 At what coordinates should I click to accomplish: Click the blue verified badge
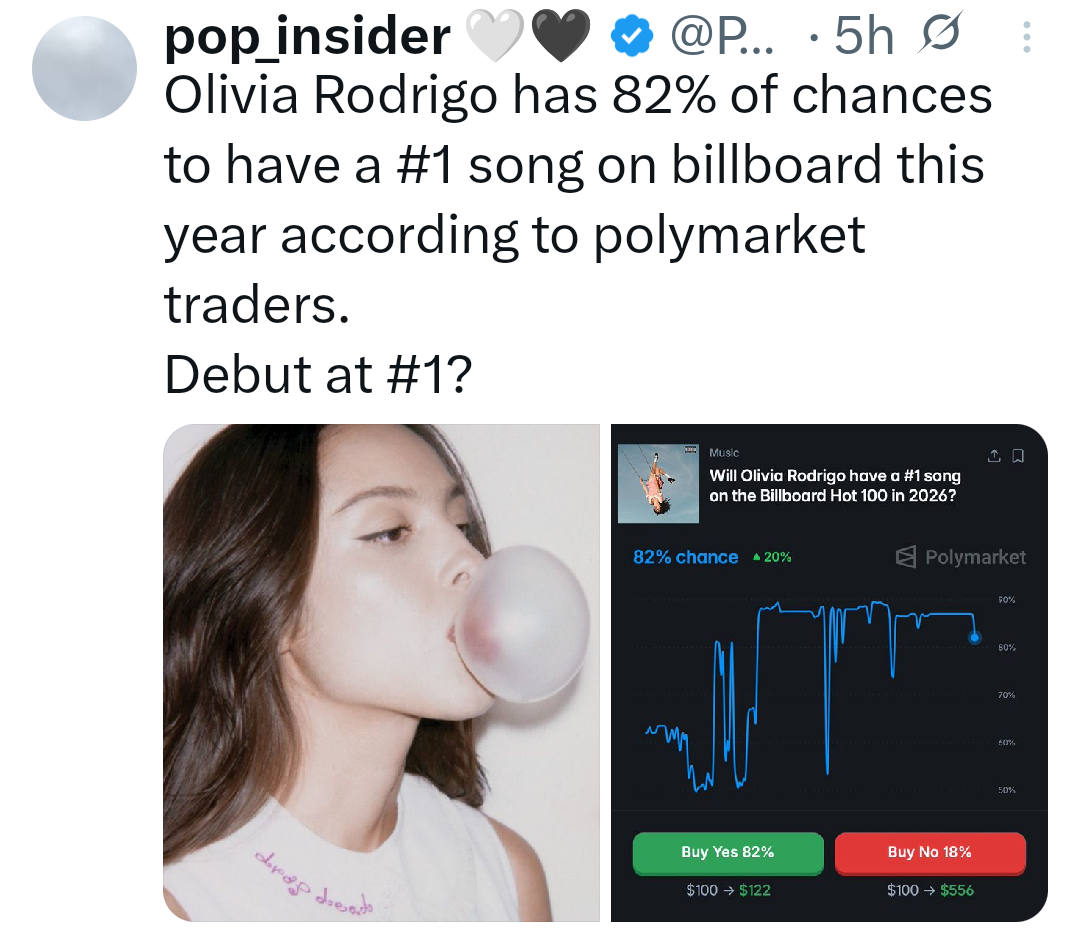click(x=632, y=37)
